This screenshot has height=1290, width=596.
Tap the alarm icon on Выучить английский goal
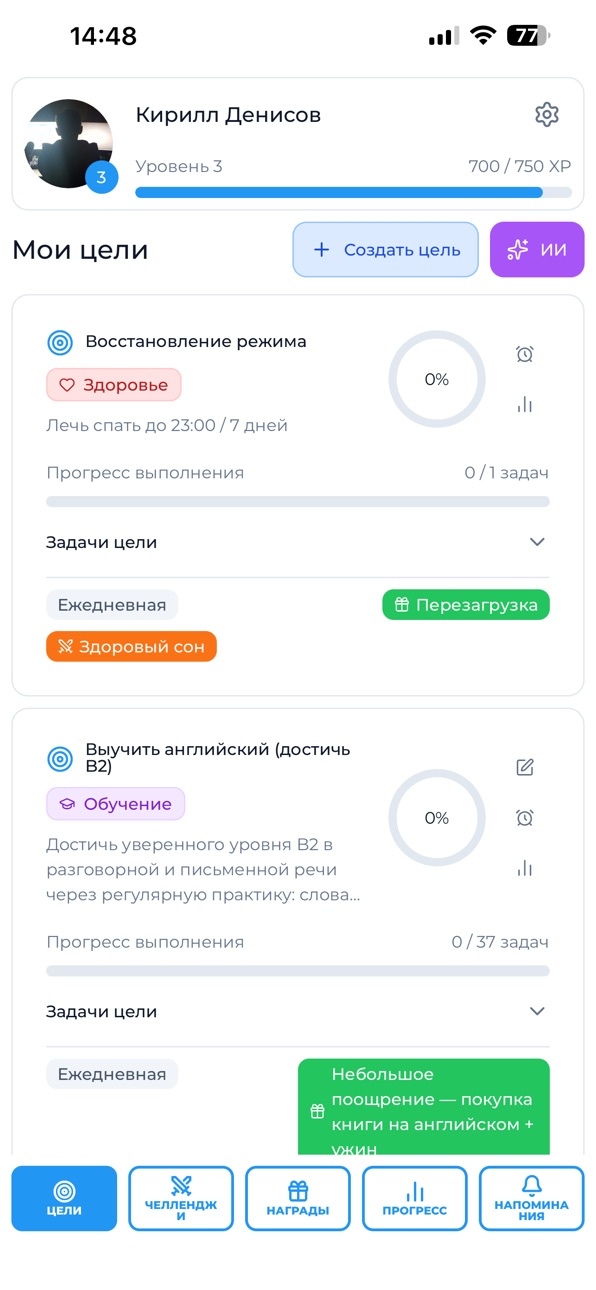point(524,818)
